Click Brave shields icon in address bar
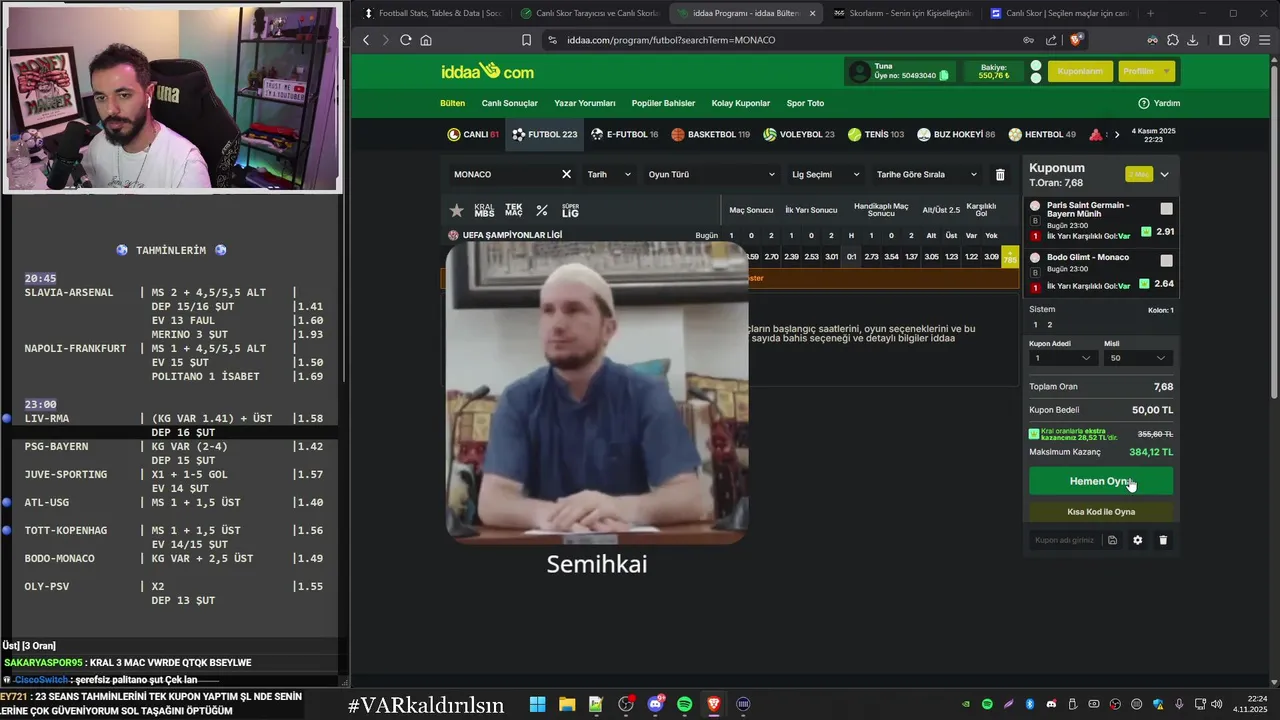This screenshot has height=720, width=1280. tap(1075, 40)
